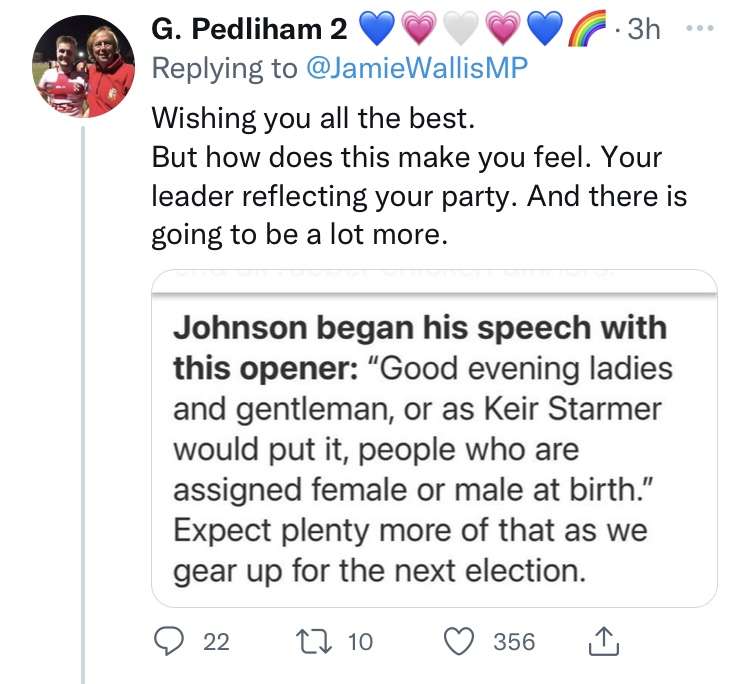
Task: Click the 3h timestamp
Action: point(647,31)
